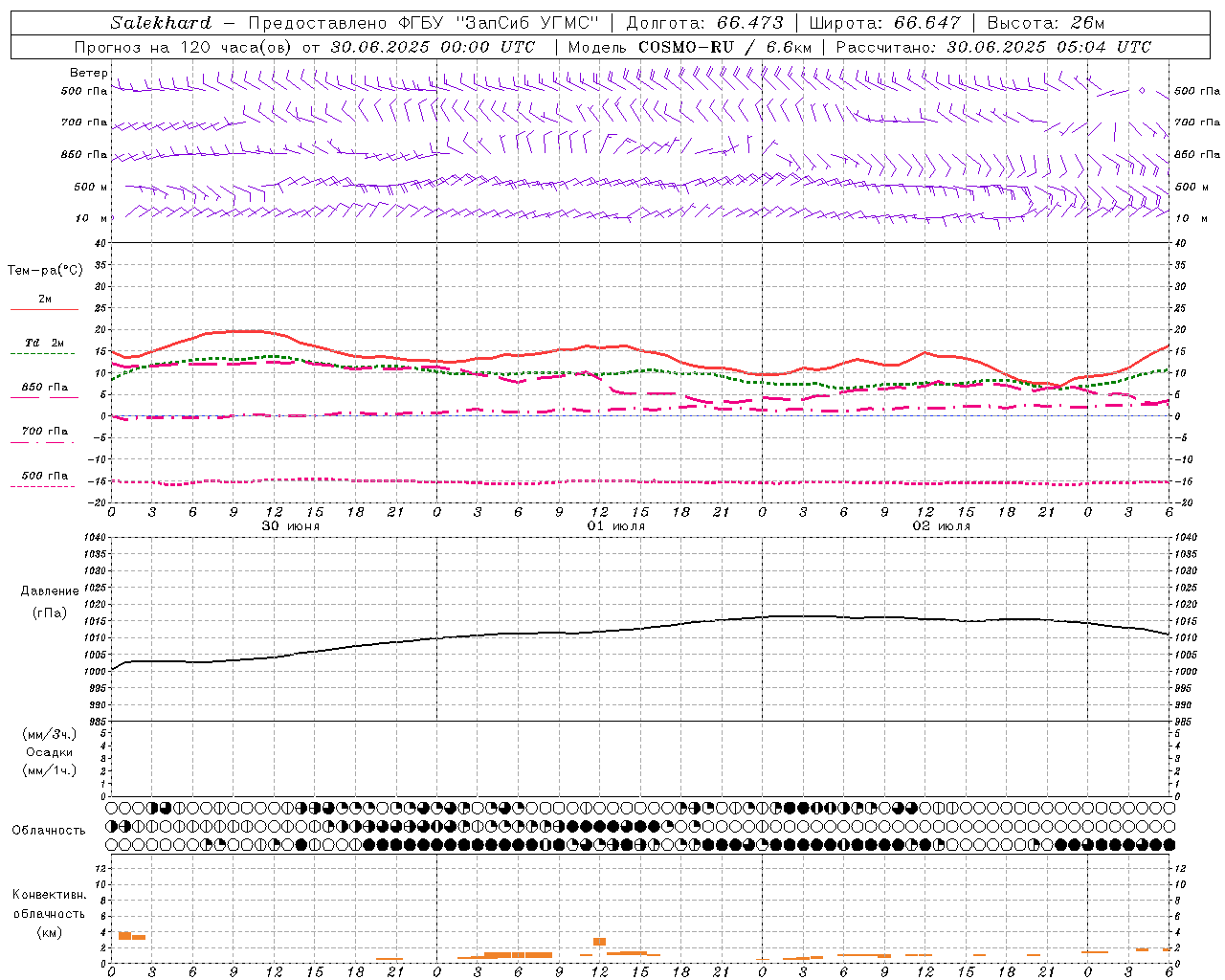Viewport: 1225px width, 980px height.
Task: Click the "(гПа)" unit label under Давление
Action: pos(50,612)
